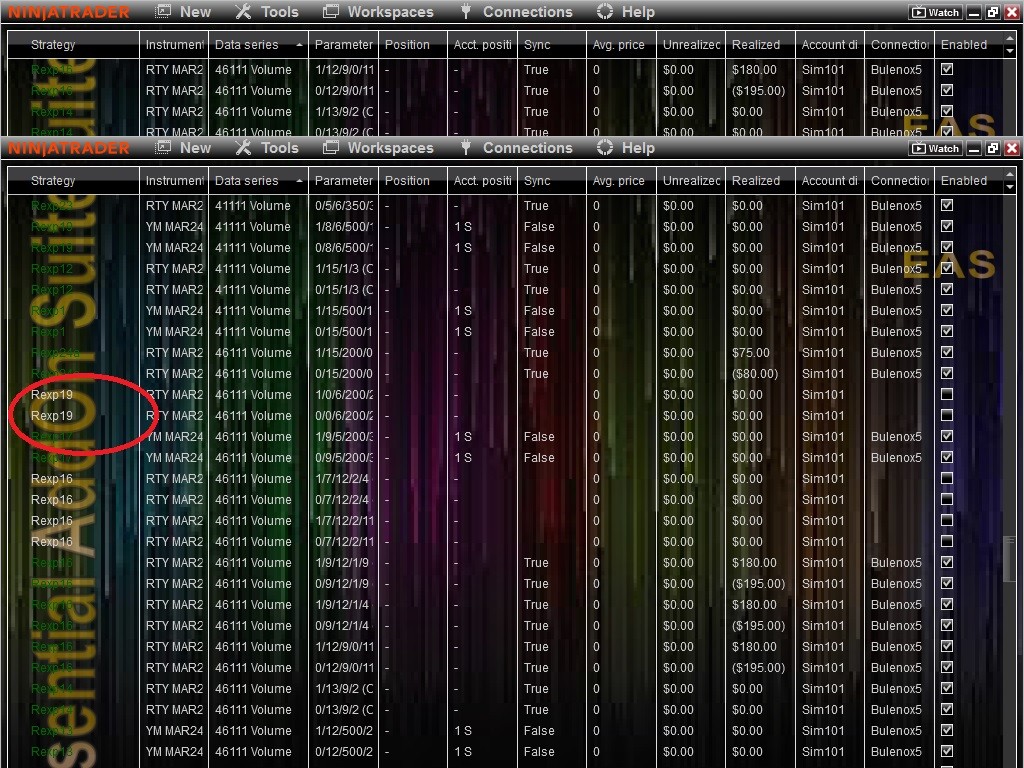Disable the strategy with ($80.00) realized
Image resolution: width=1024 pixels, height=768 pixels.
tap(947, 374)
